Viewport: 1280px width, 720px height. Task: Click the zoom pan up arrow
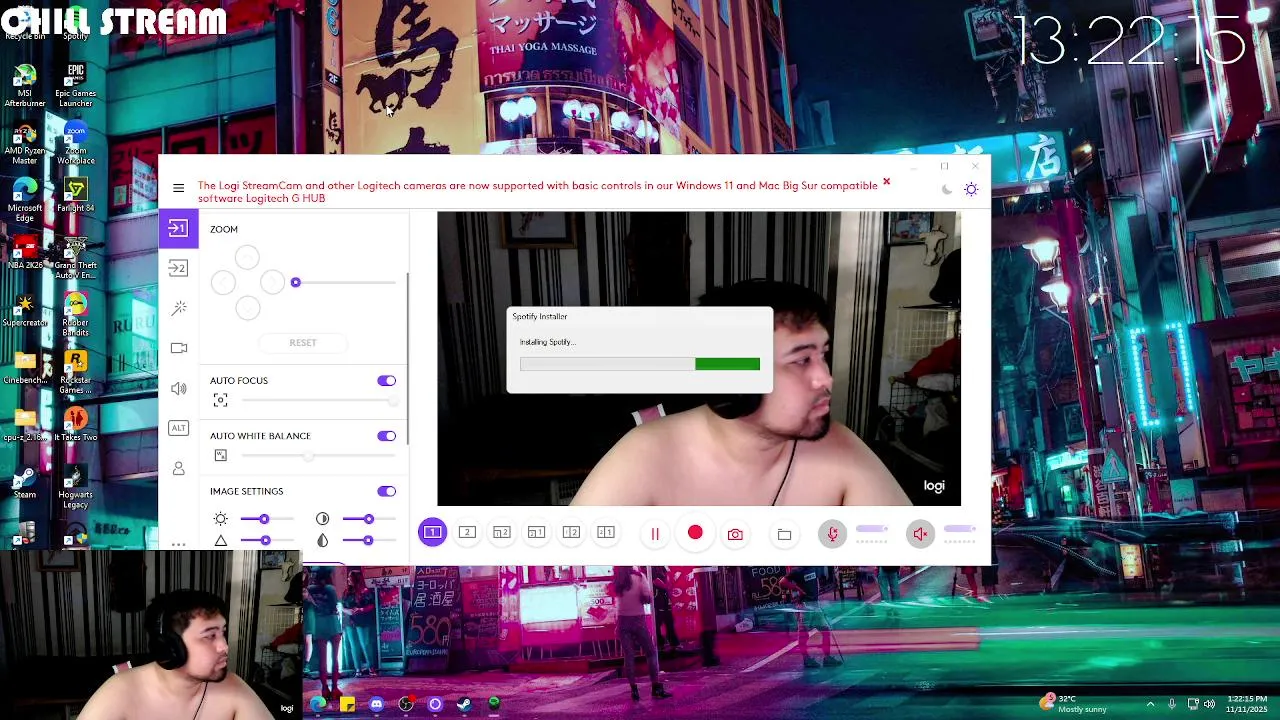pos(247,258)
